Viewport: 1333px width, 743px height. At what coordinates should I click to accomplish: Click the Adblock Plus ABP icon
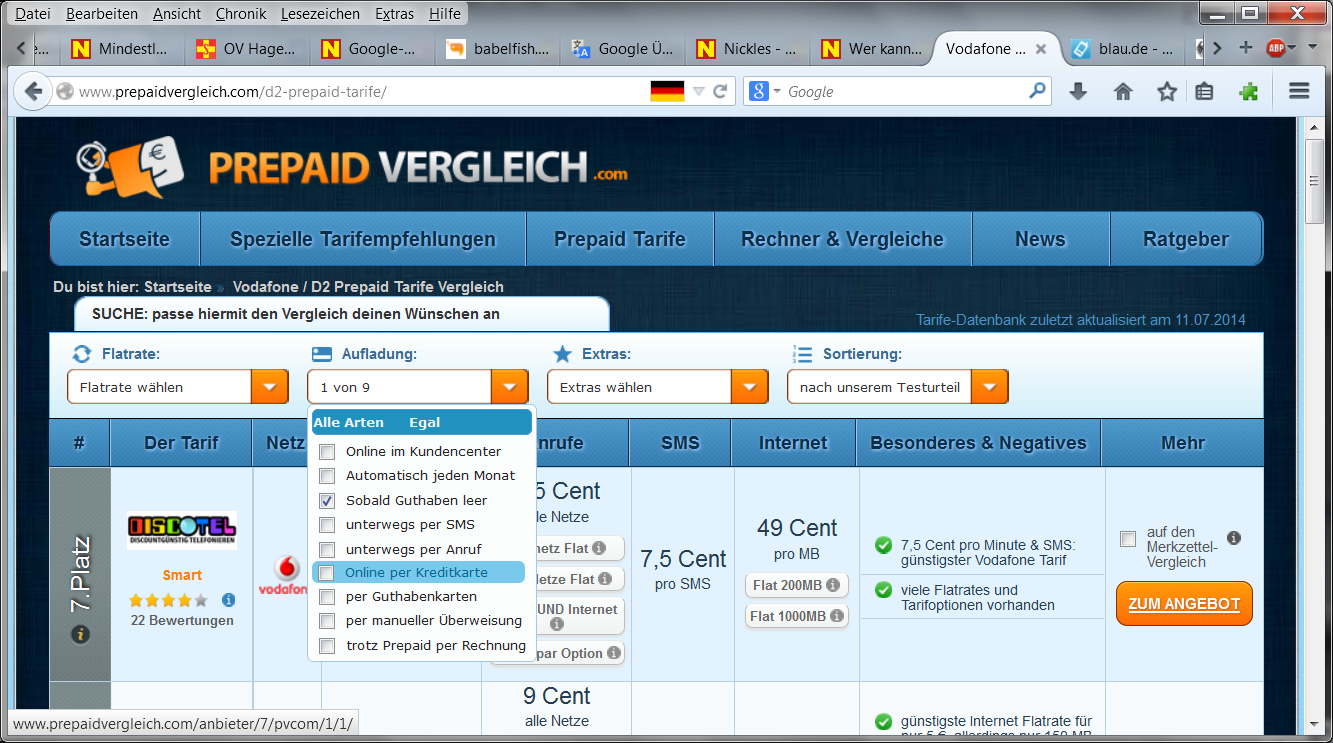[x=1275, y=48]
